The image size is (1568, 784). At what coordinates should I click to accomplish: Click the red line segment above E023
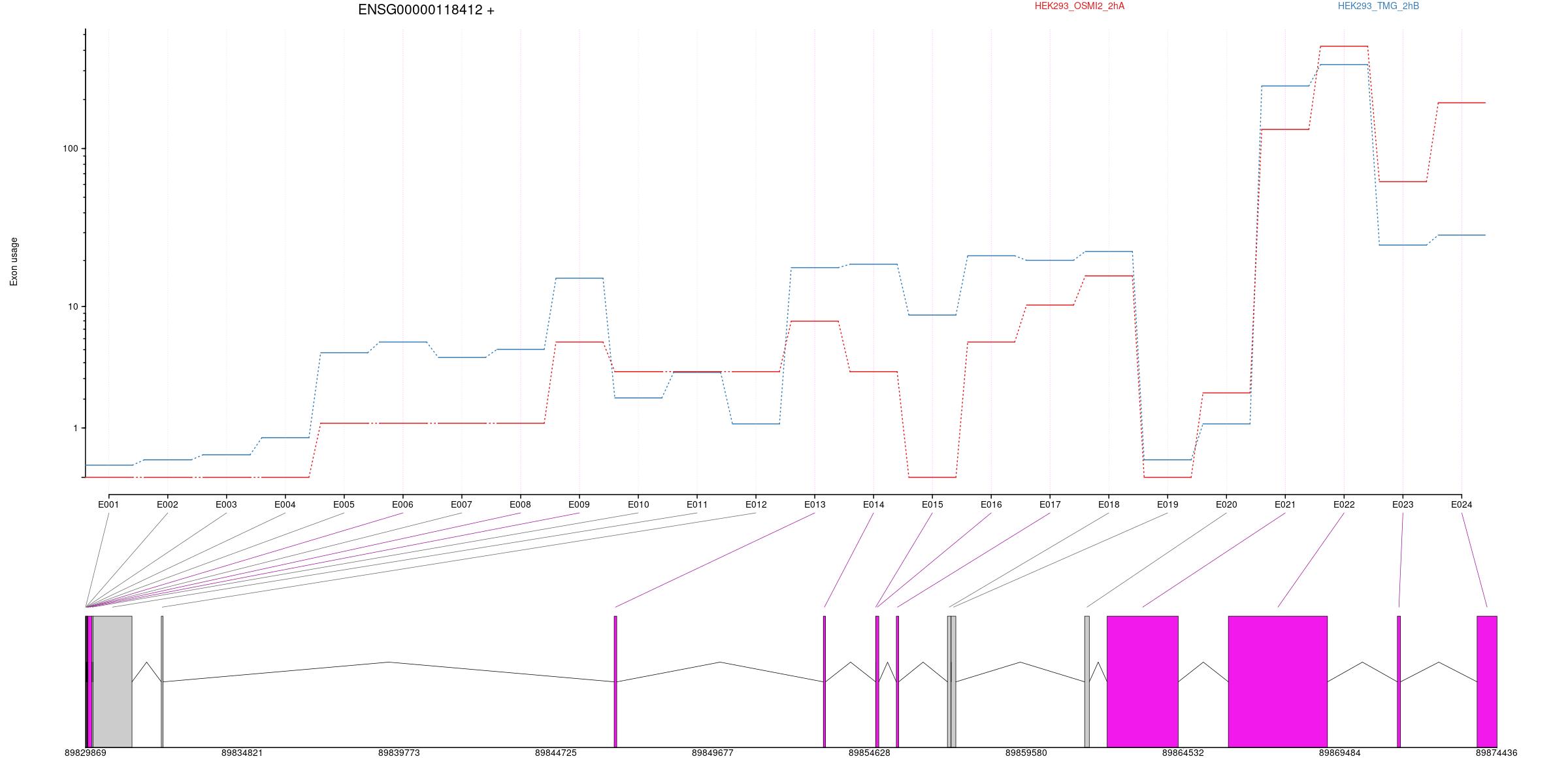(1403, 182)
